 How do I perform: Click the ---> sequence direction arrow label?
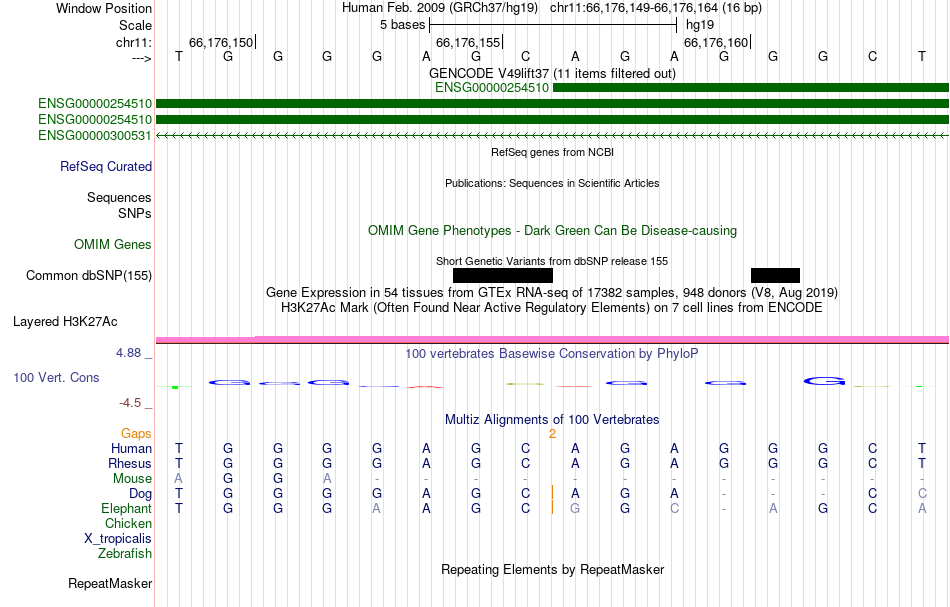click(x=142, y=58)
